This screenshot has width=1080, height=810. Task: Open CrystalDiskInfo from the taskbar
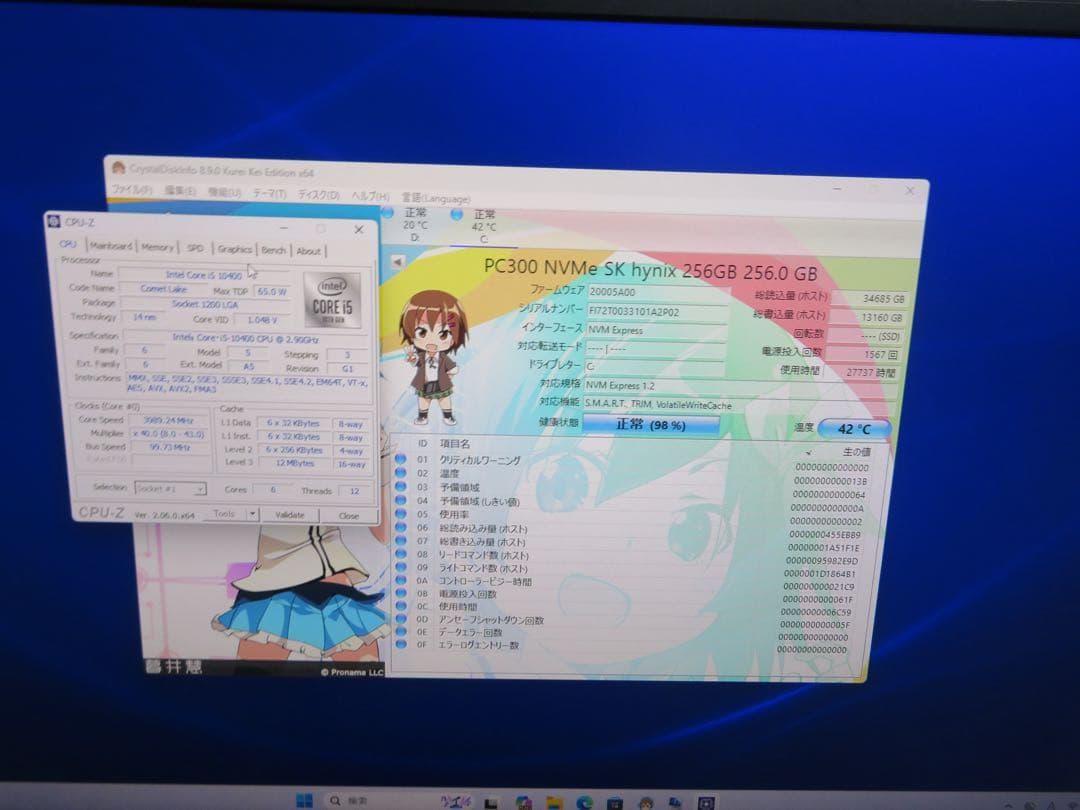(644, 800)
